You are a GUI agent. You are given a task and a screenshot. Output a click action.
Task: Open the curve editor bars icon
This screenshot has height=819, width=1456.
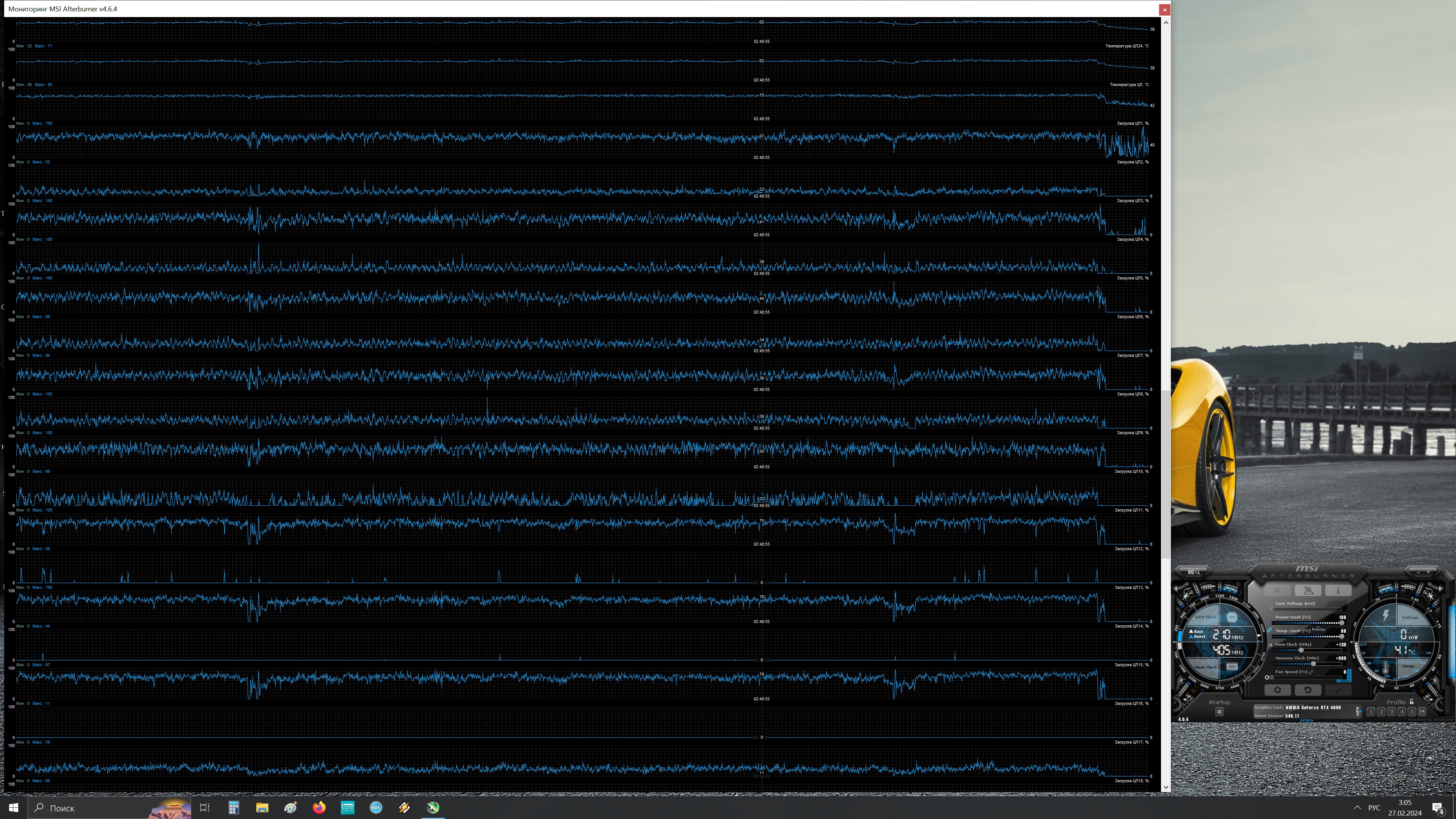pos(1271,644)
